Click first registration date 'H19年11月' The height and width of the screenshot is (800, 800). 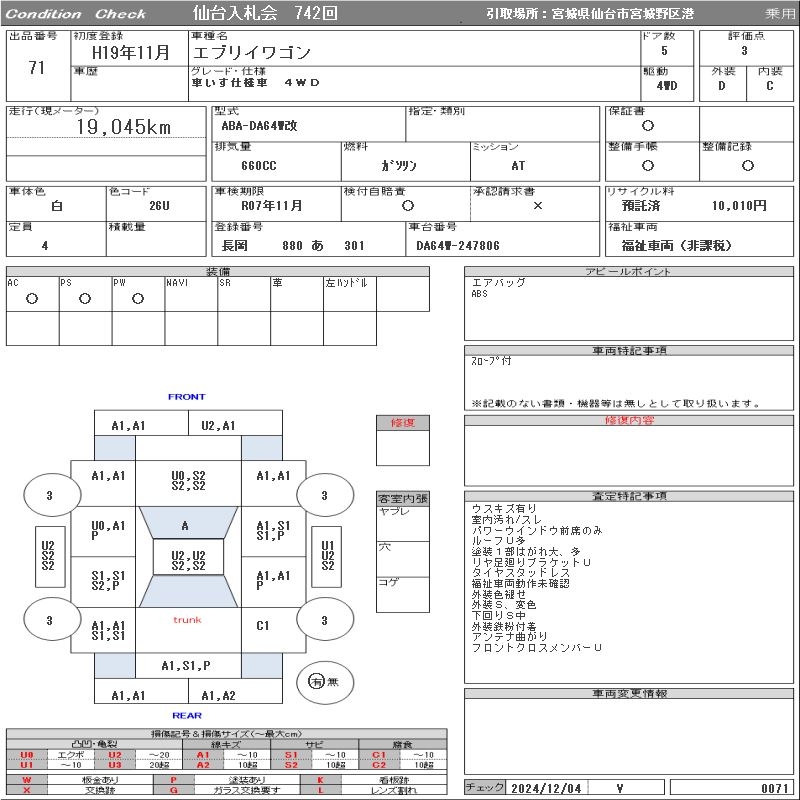130,52
